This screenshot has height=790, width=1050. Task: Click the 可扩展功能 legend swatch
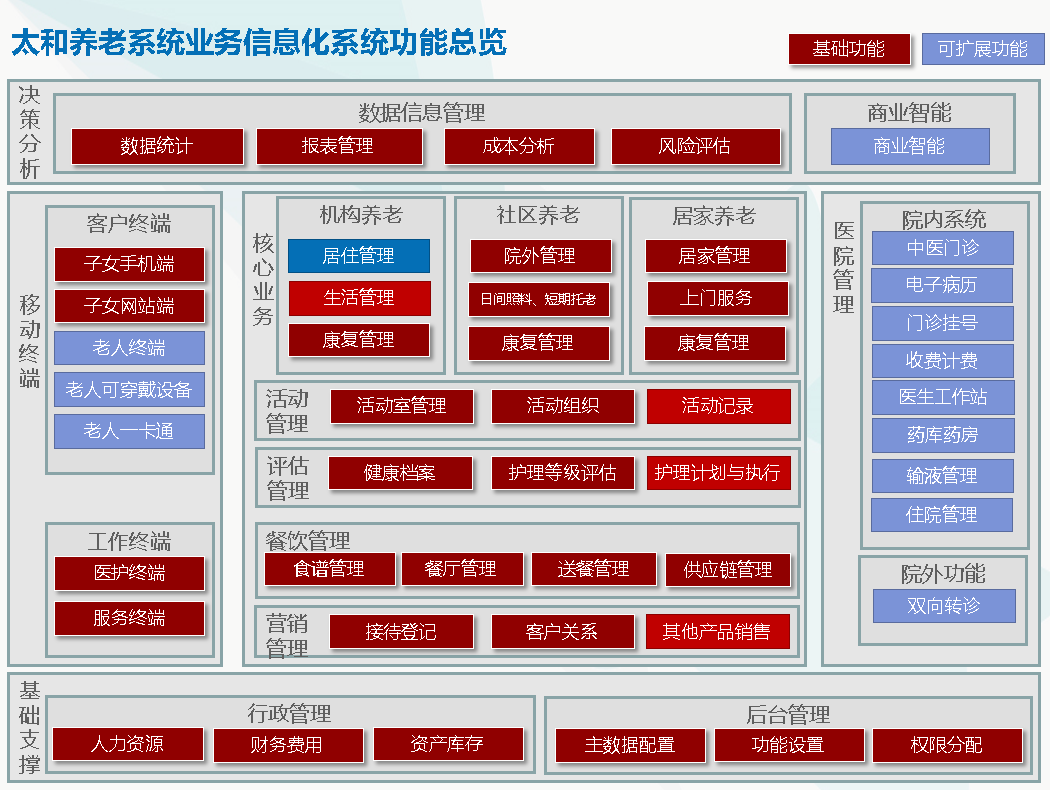tap(982, 49)
